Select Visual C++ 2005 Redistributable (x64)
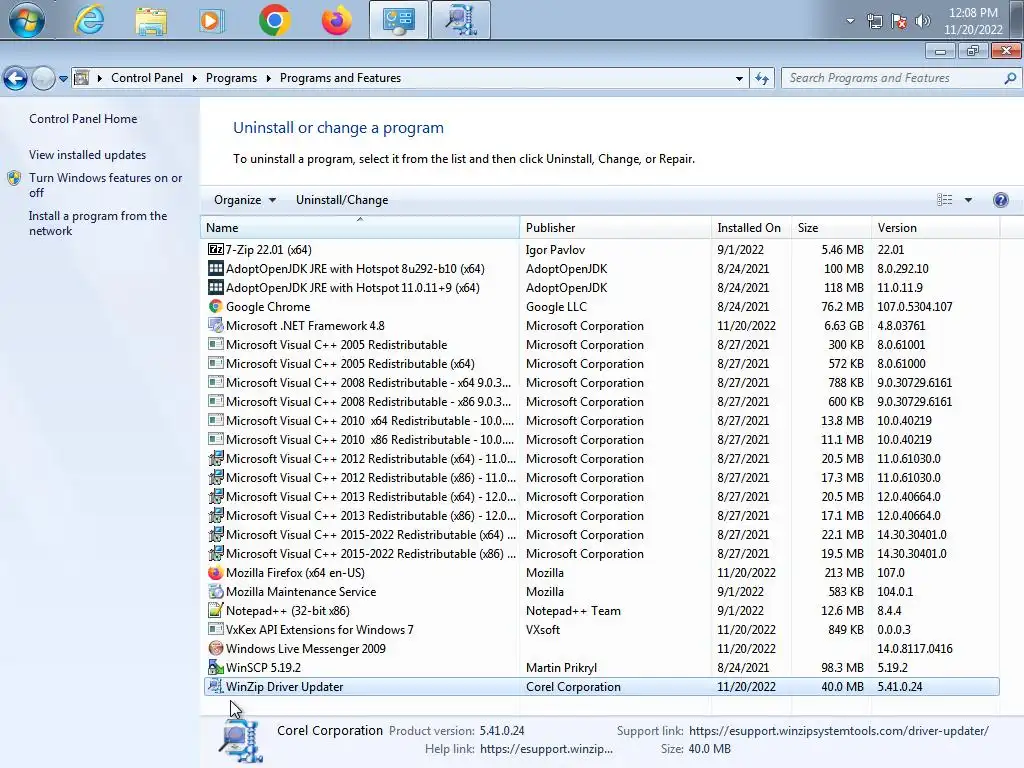Viewport: 1024px width, 768px height. pos(601,364)
